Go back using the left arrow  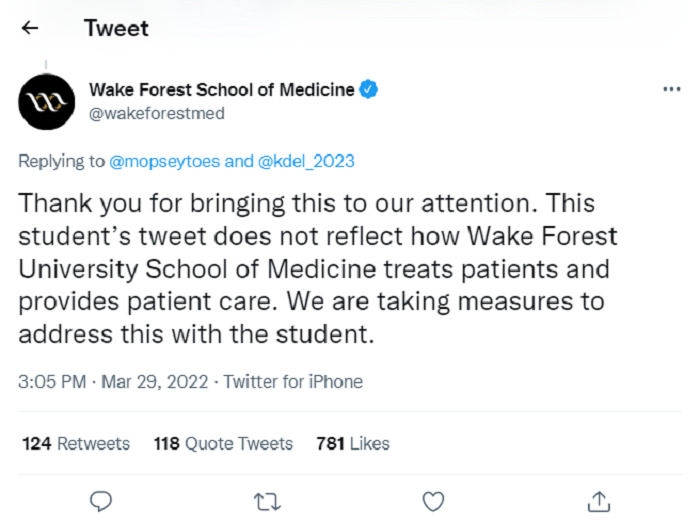tap(30, 28)
